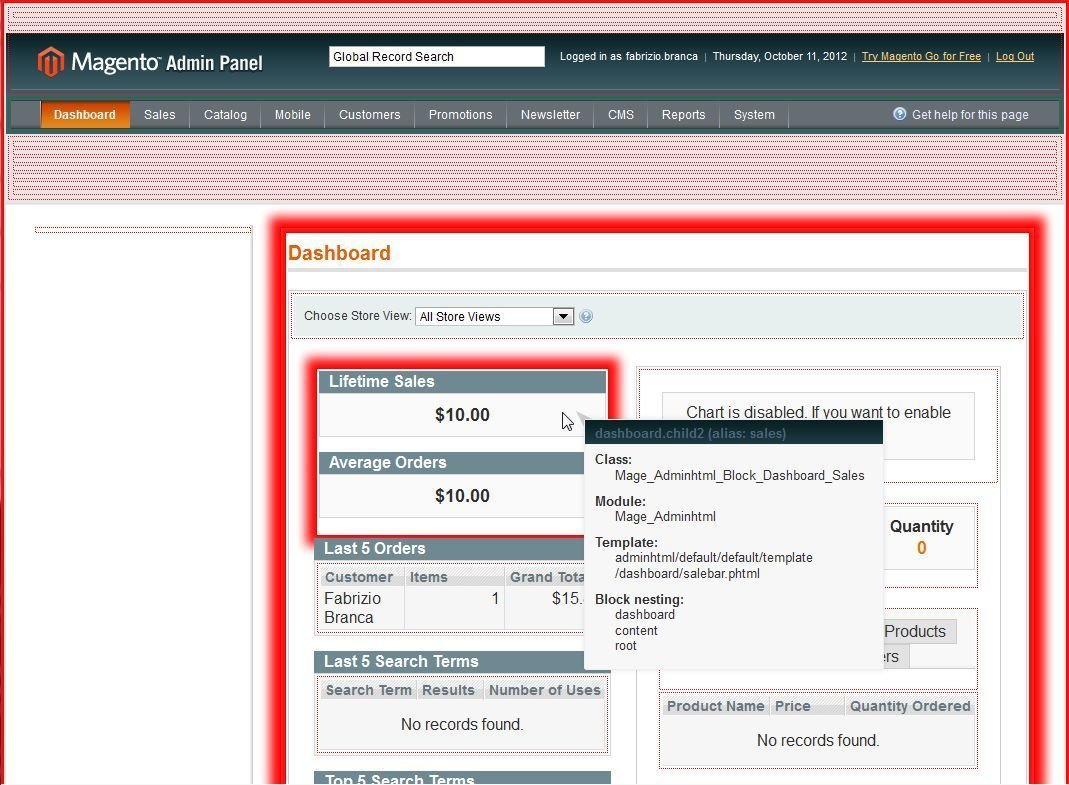Open the Sales menu

(x=160, y=115)
